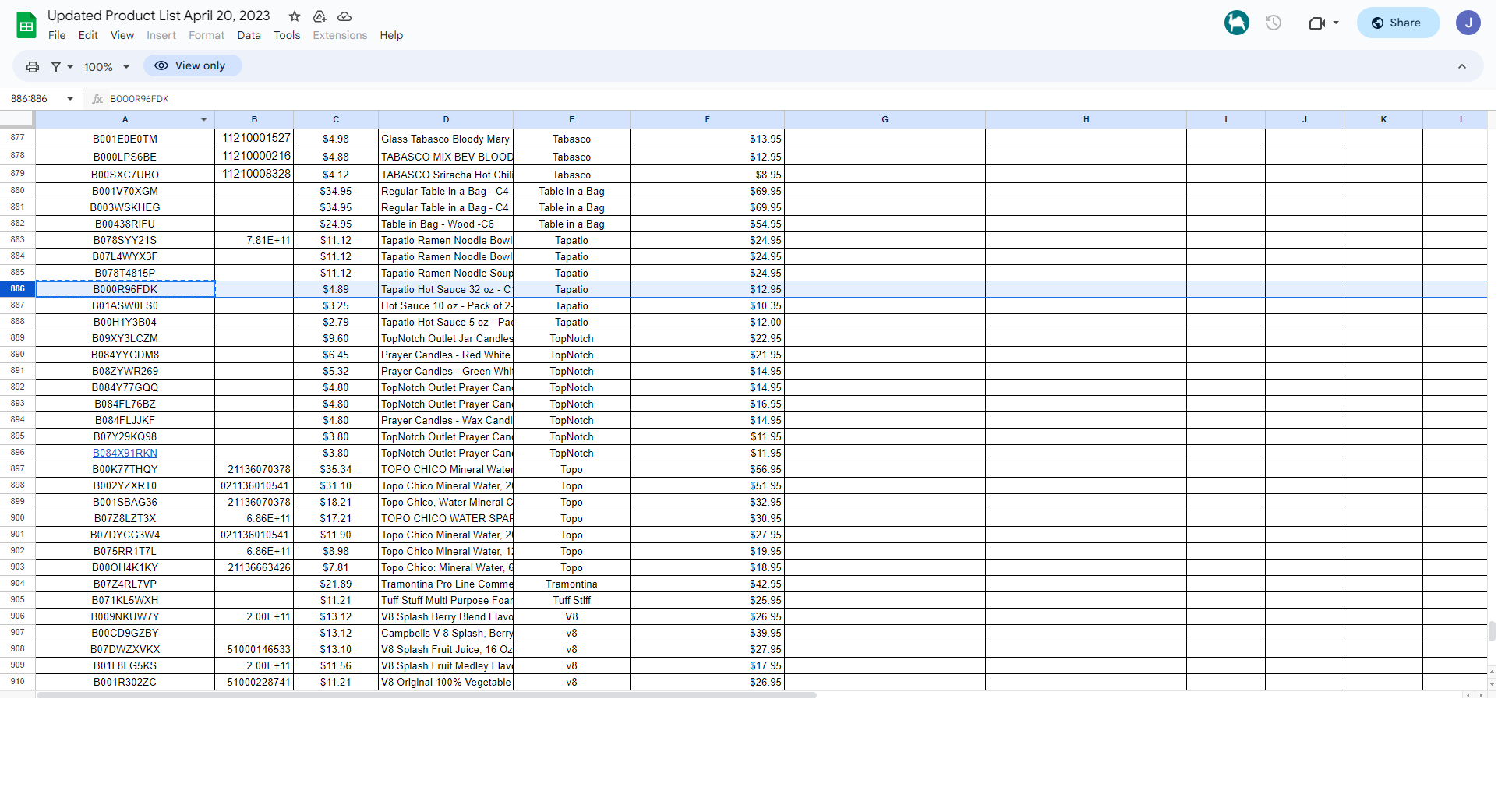
Task: Open the filter views icon
Action: click(56, 67)
